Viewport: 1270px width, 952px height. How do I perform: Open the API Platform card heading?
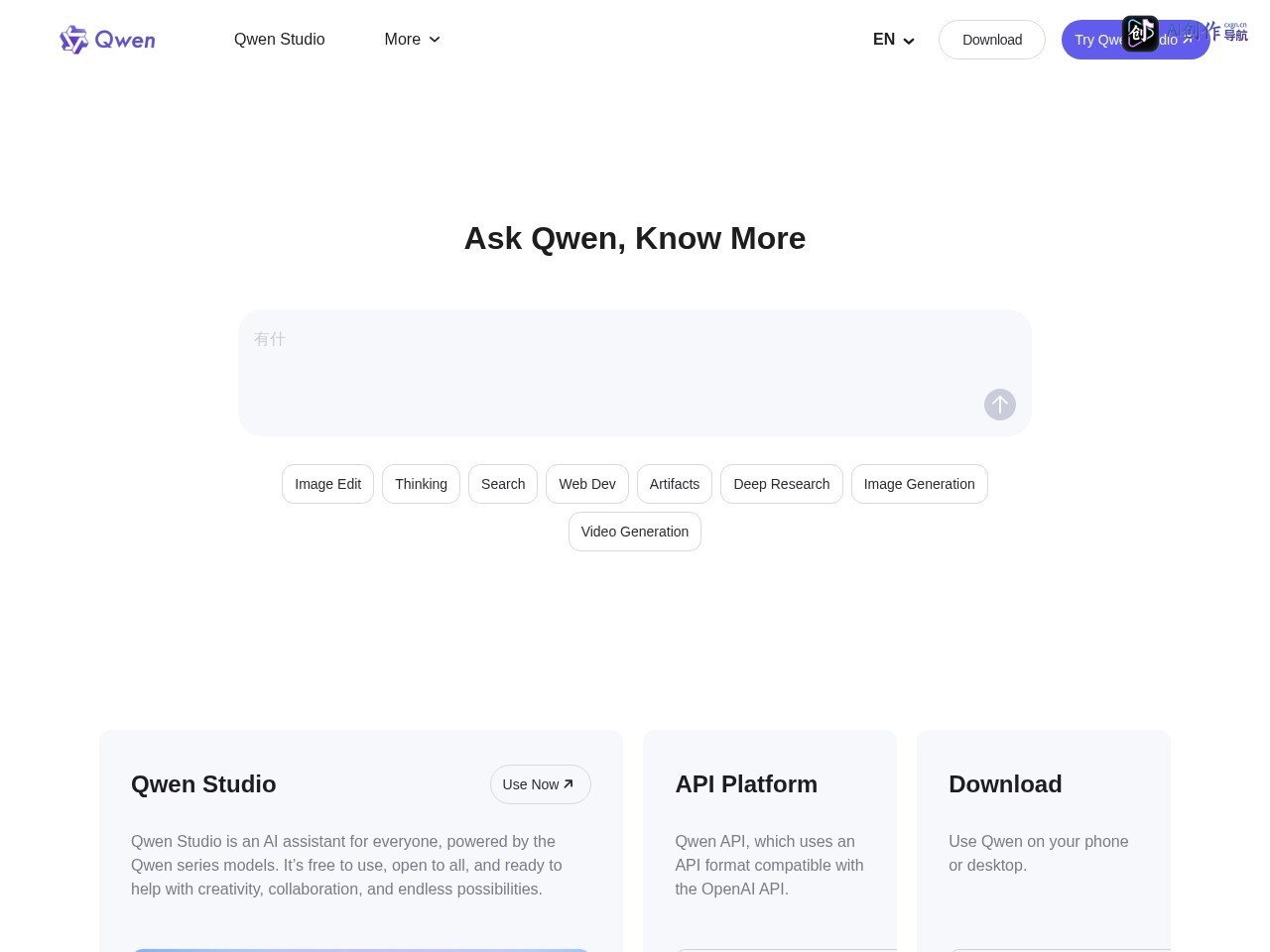pos(746,784)
